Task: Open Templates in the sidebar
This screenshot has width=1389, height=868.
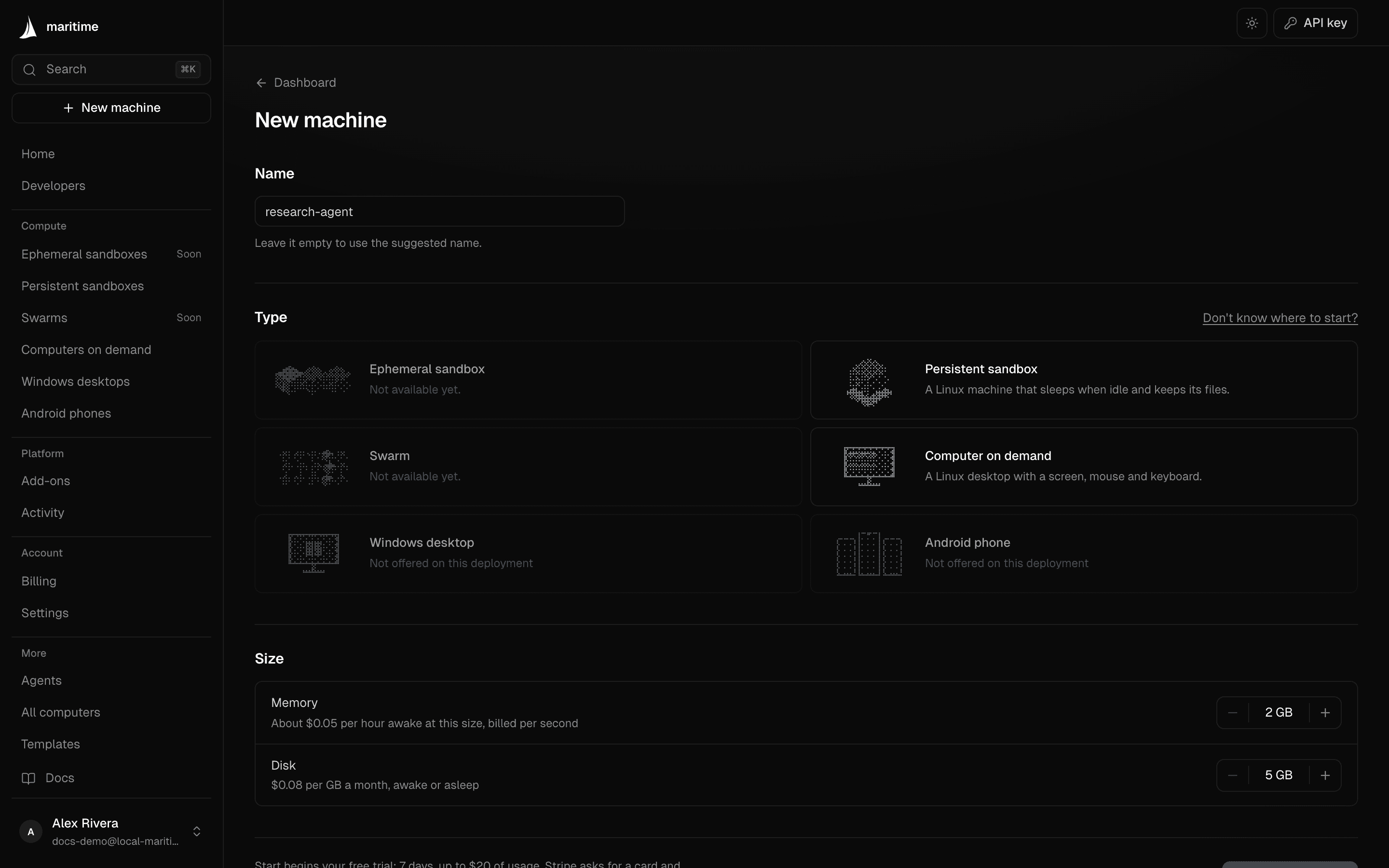Action: click(x=111, y=744)
